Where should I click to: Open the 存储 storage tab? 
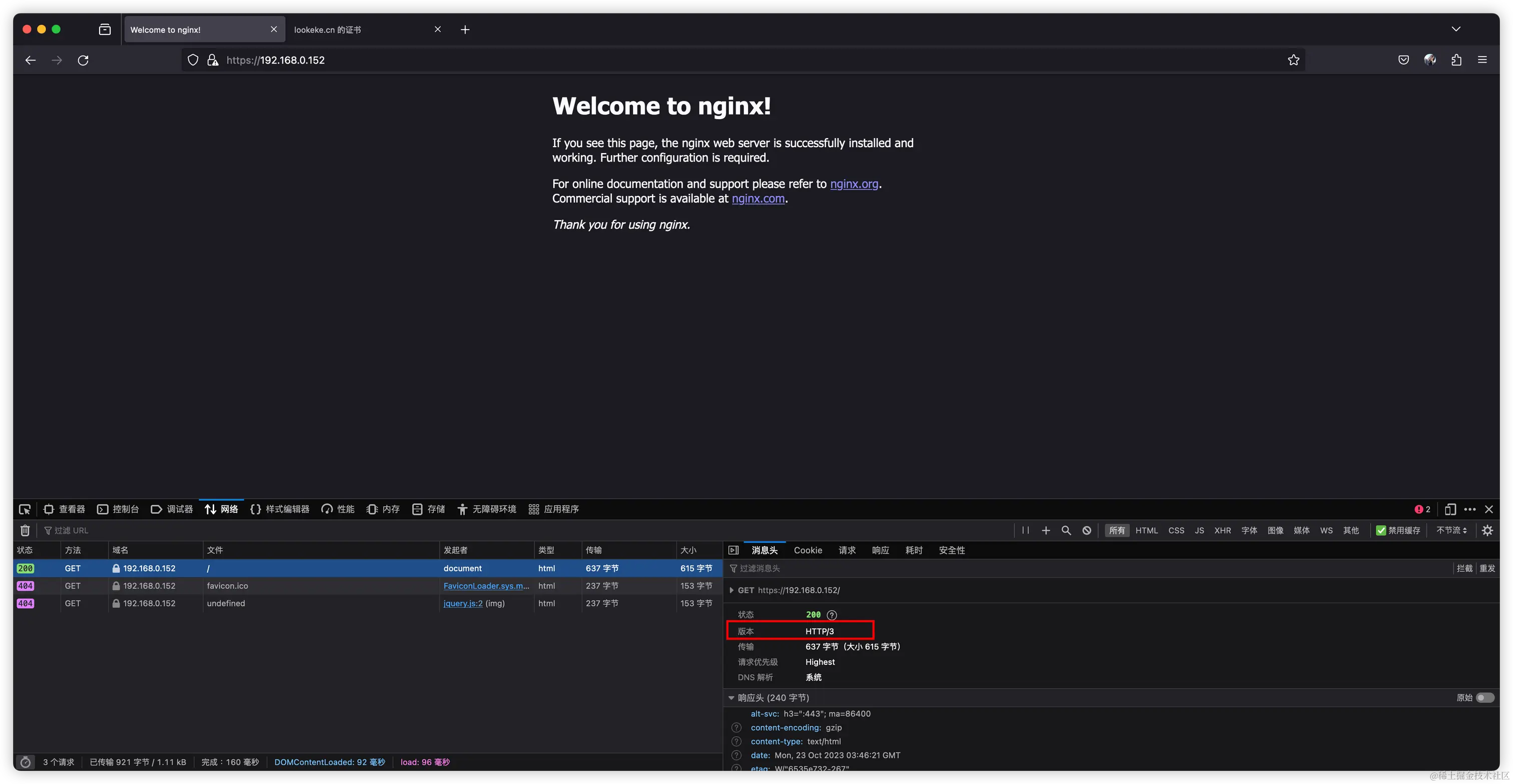click(428, 509)
